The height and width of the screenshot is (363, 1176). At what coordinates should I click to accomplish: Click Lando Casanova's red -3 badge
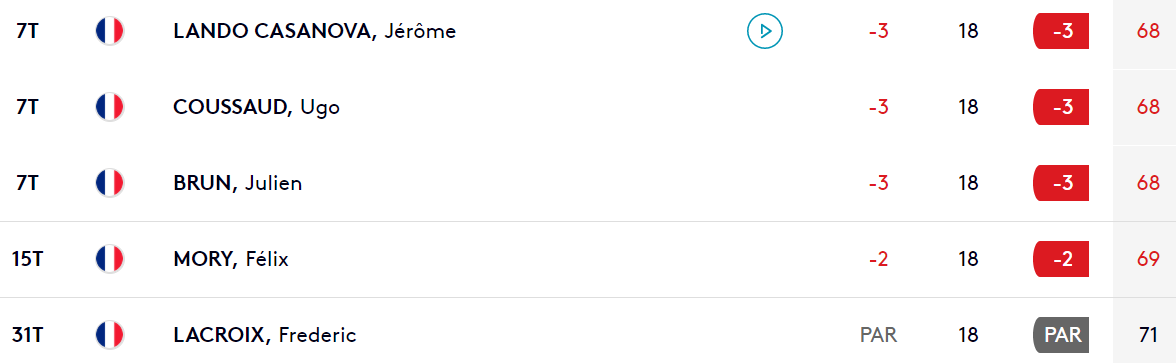coord(1060,32)
